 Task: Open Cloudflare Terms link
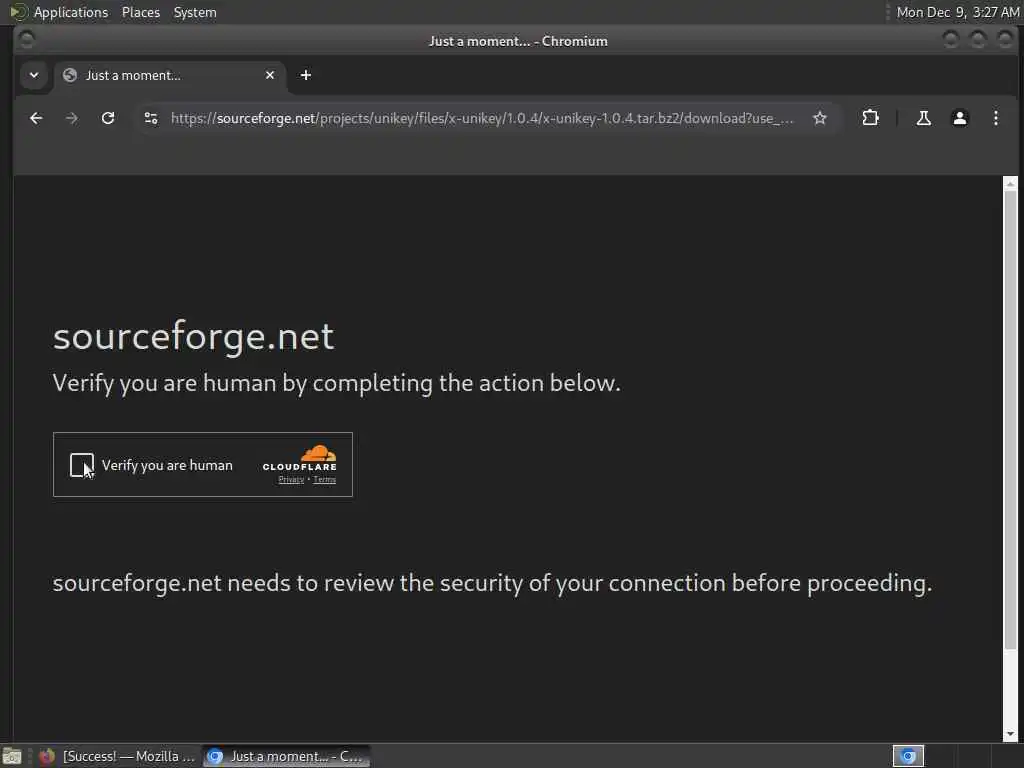pyautogui.click(x=325, y=480)
